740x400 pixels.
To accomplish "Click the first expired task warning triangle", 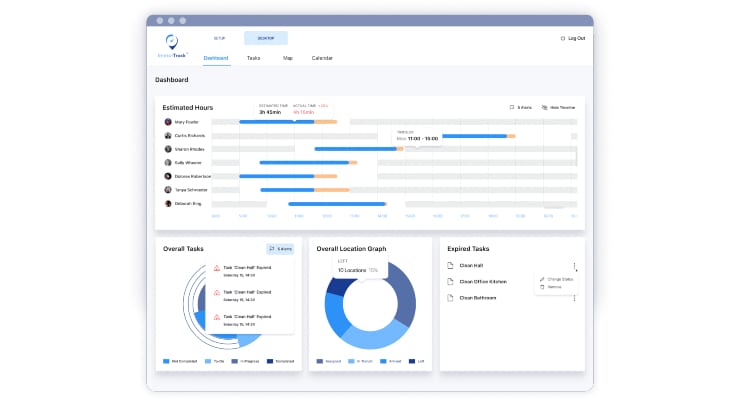I will tap(217, 268).
